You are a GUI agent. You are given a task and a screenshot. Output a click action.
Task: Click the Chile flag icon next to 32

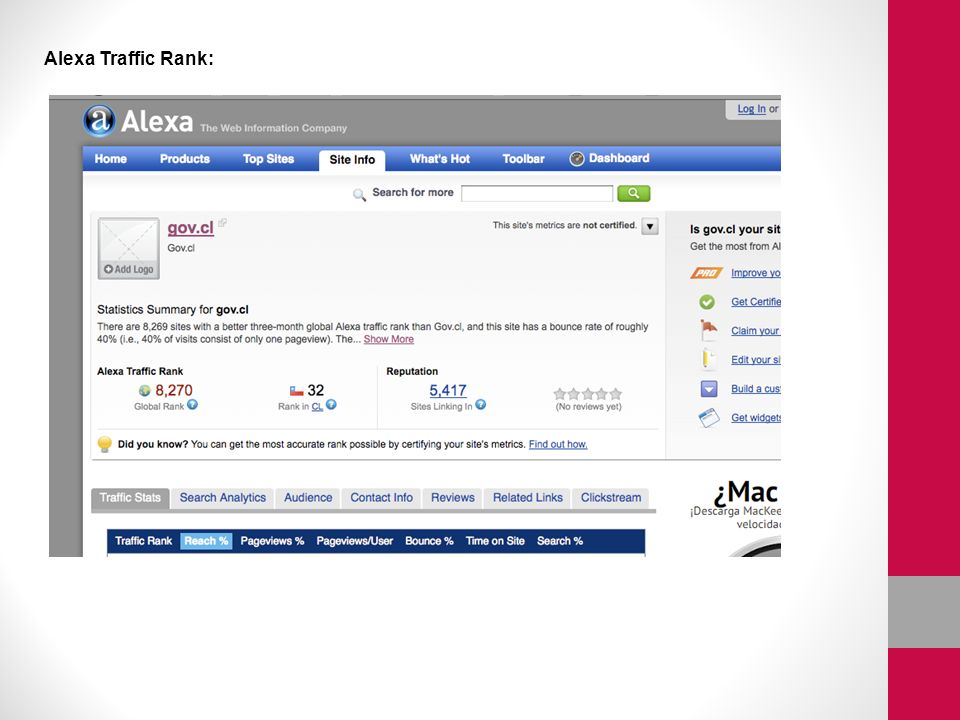tap(296, 391)
